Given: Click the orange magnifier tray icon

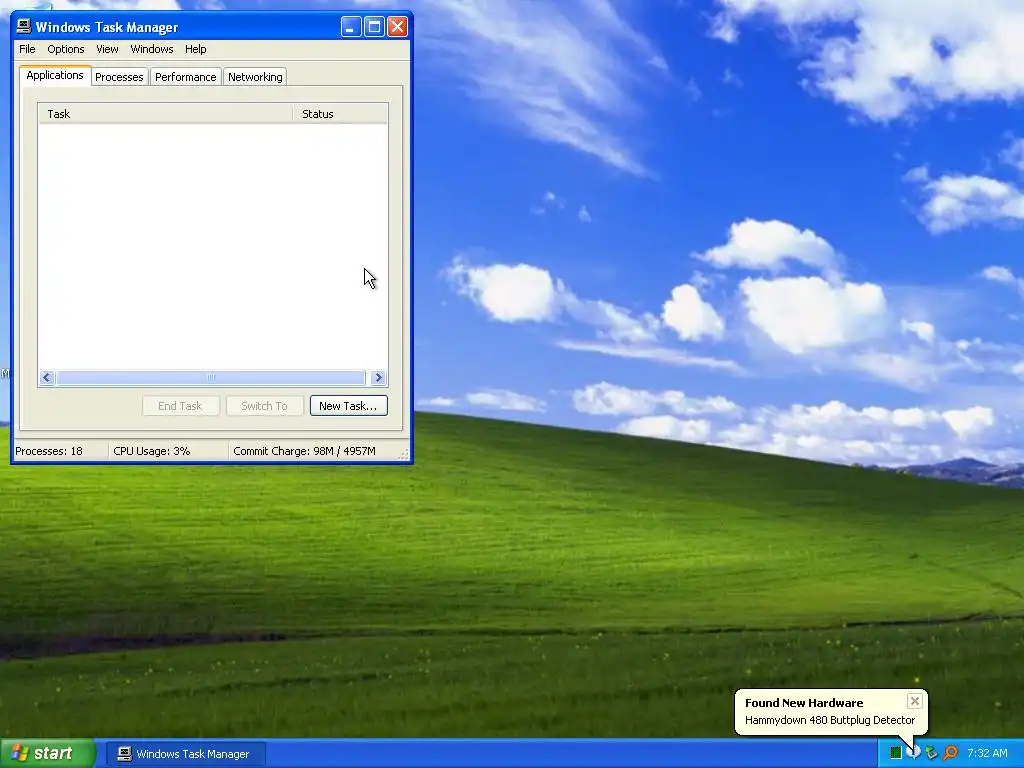Looking at the screenshot, I should [x=950, y=753].
